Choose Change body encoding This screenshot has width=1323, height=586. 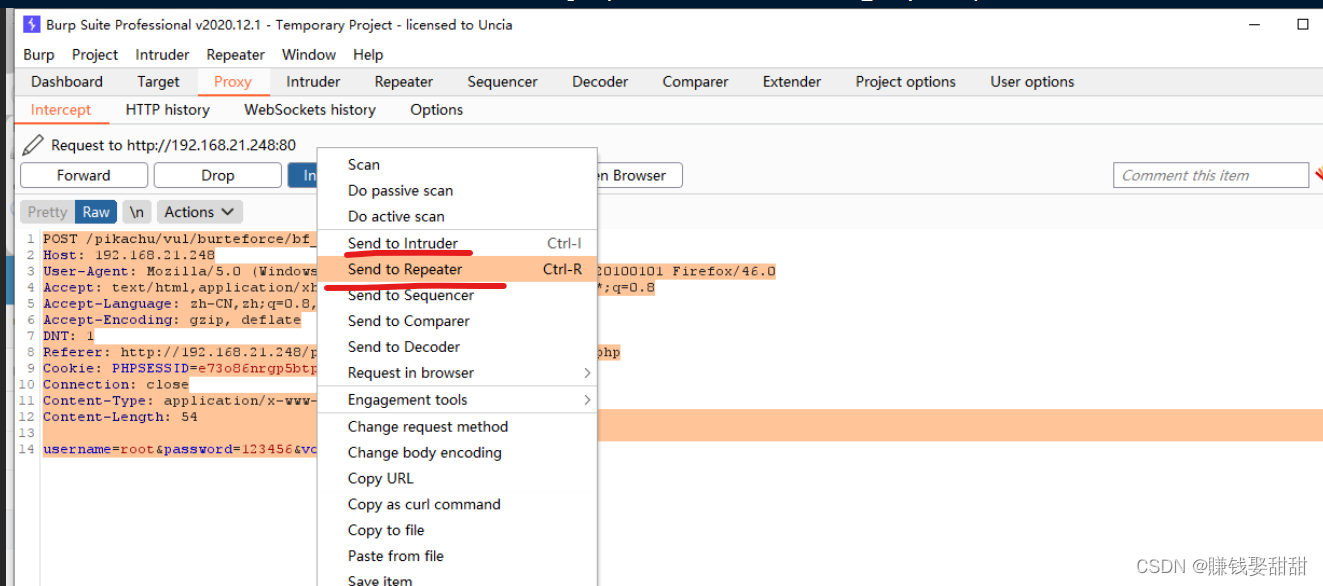point(457,453)
